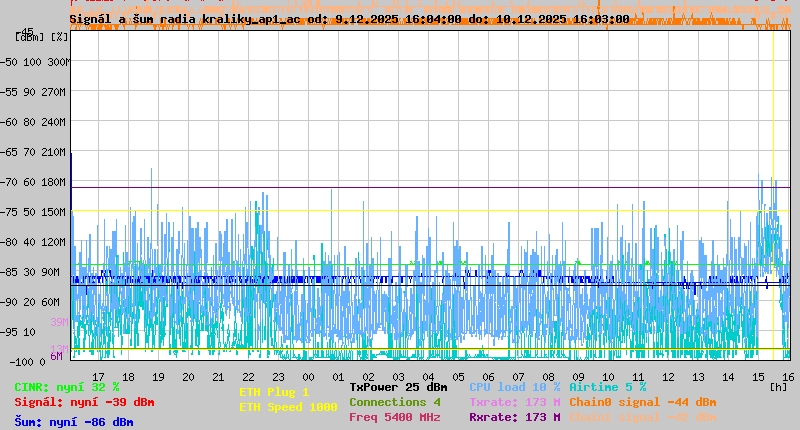This screenshot has width=800, height=430.
Task: Click hour label '16' on x-axis
Action: pyautogui.click(x=788, y=377)
